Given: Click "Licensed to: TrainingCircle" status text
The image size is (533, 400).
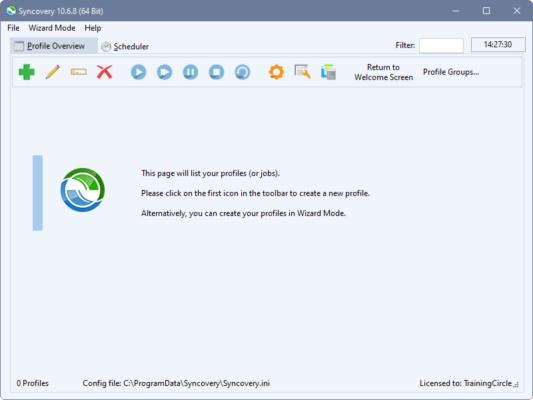Looking at the screenshot, I should [x=465, y=383].
